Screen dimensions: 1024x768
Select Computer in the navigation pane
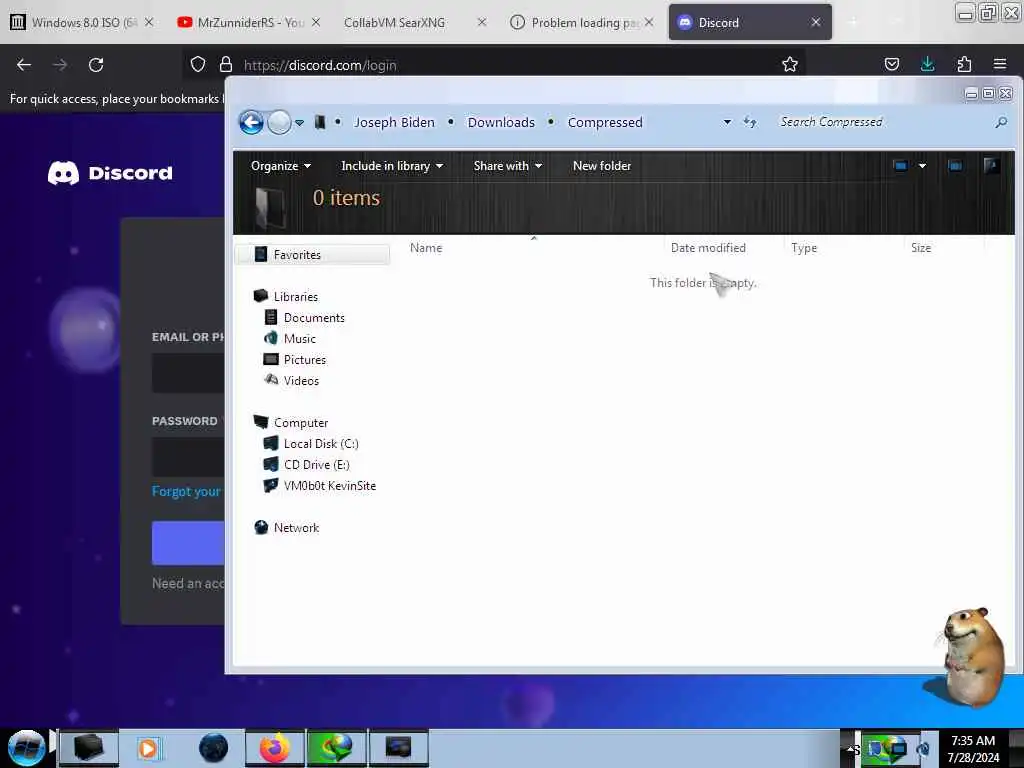pos(300,423)
